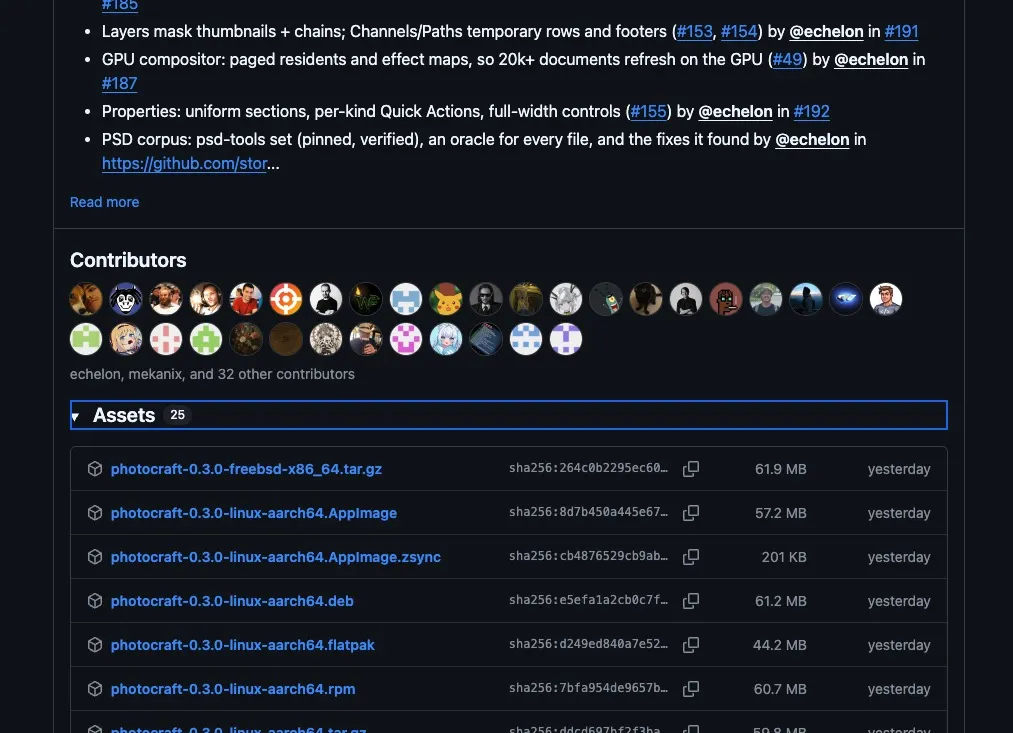This screenshot has height=733, width=1013.
Task: Click the 61.9 MB file size
Action: (x=780, y=469)
